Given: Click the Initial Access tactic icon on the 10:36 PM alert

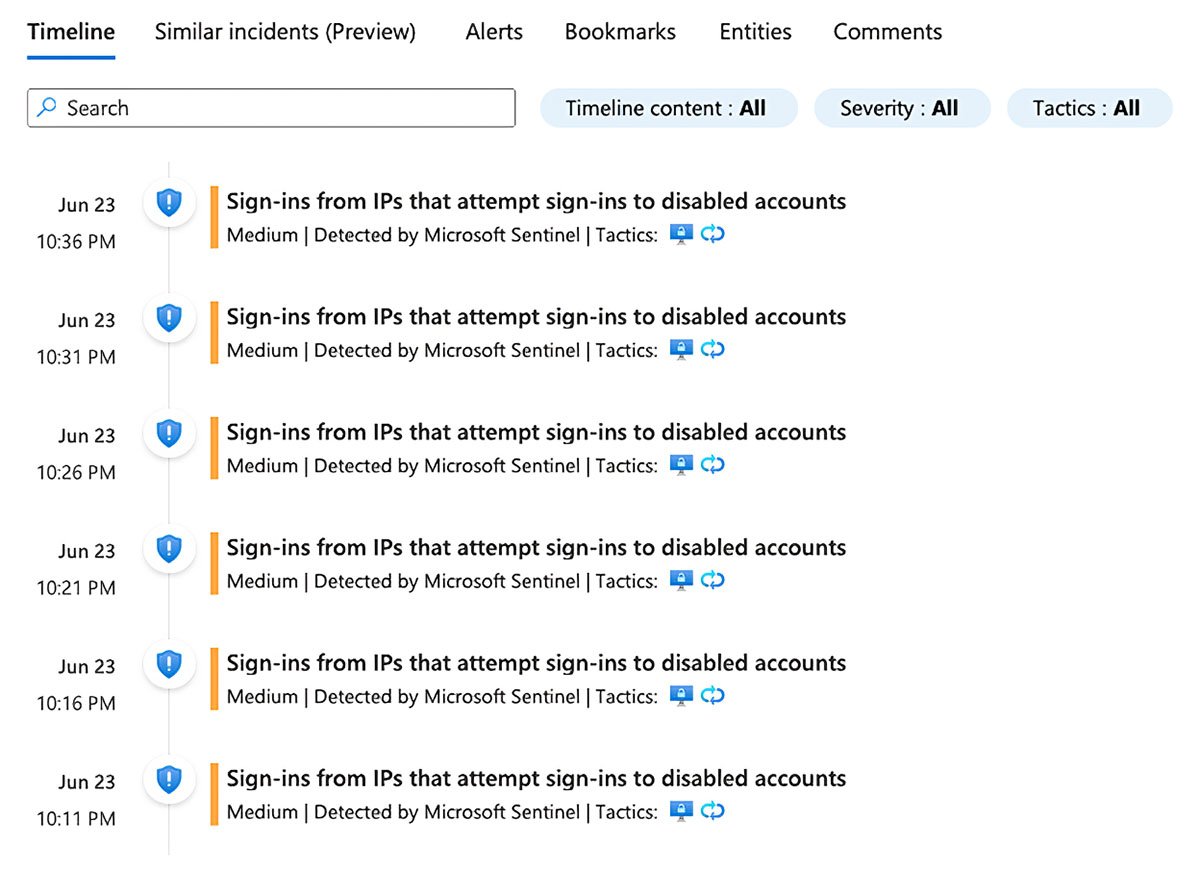Looking at the screenshot, I should point(681,234).
